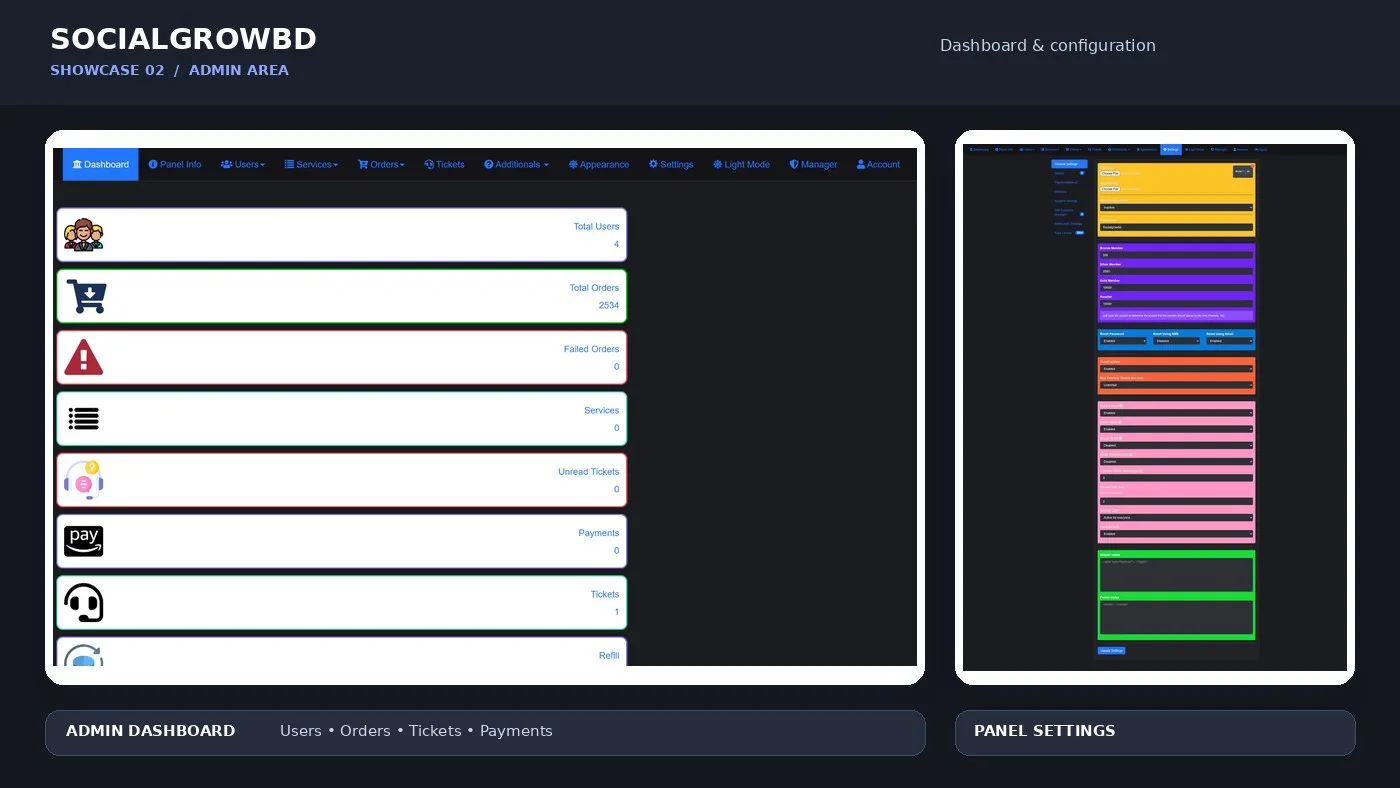
Task: Click the Unread Tickets headset icon
Action: [x=83, y=480]
